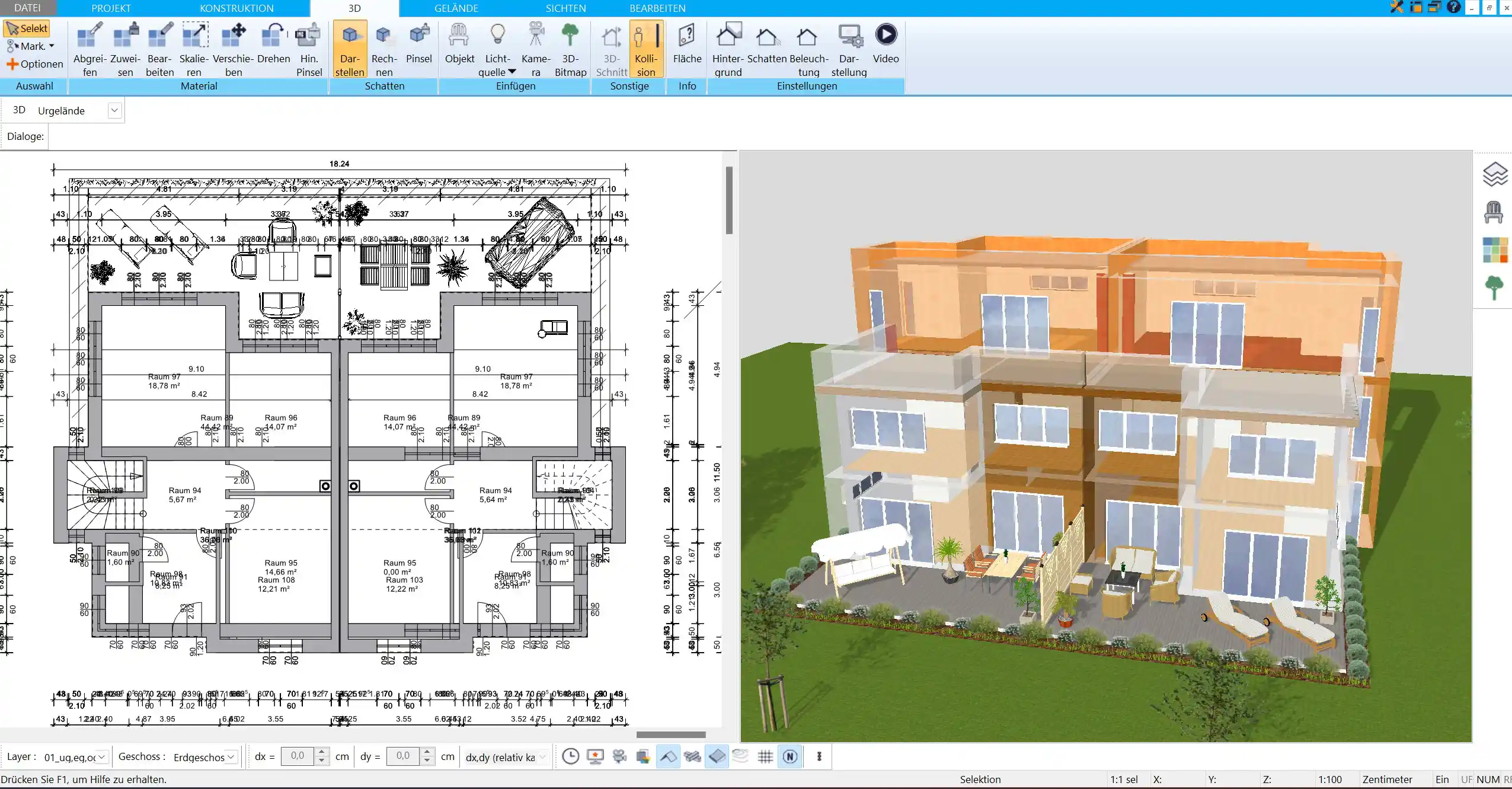Open Hintergrund settings

(728, 49)
